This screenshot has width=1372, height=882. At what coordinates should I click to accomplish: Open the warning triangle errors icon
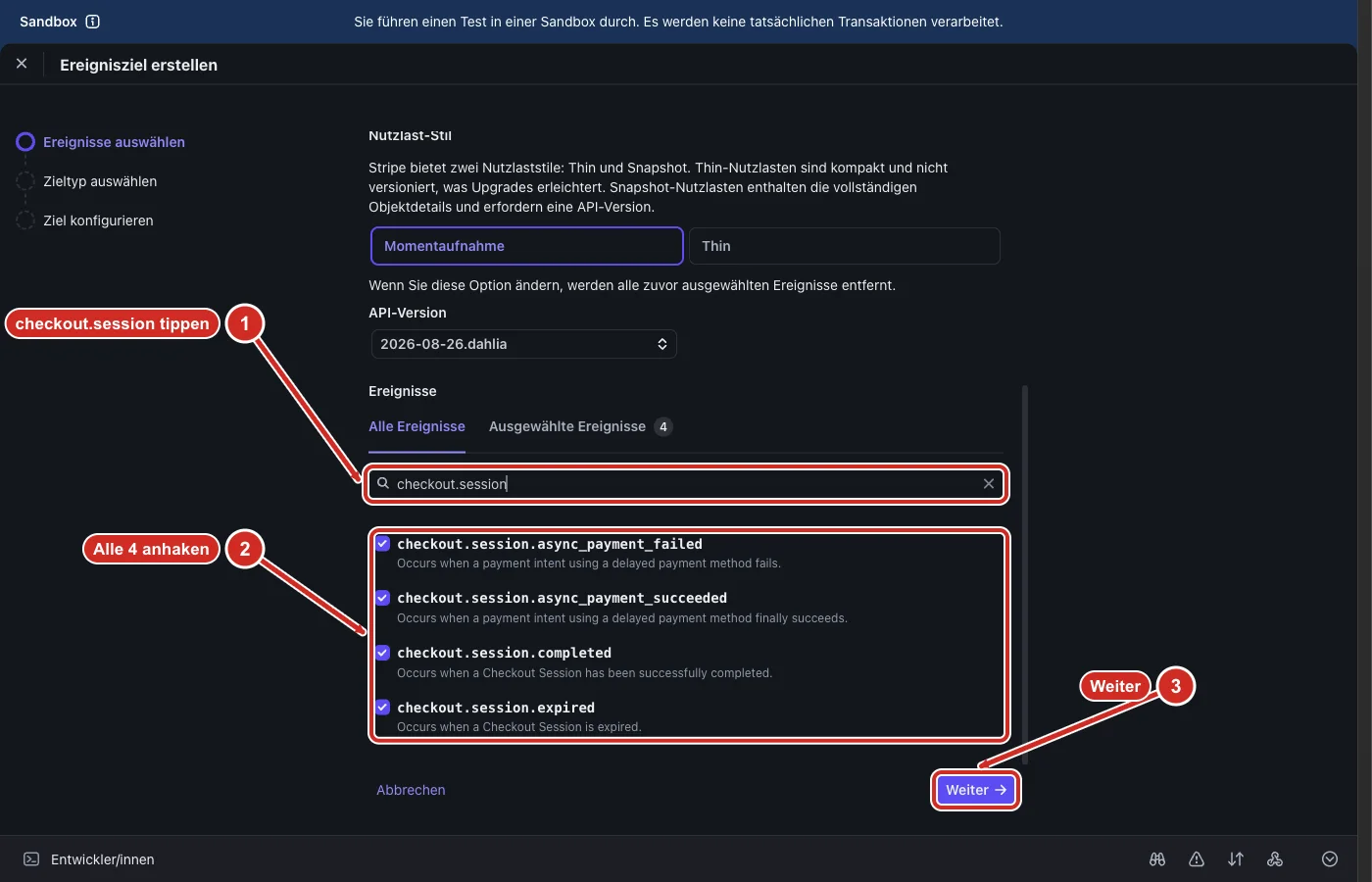(x=1197, y=859)
